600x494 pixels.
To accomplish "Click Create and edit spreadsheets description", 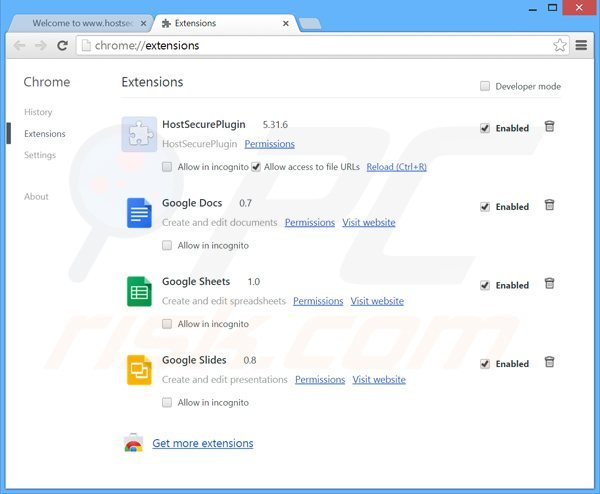I will click(x=223, y=301).
